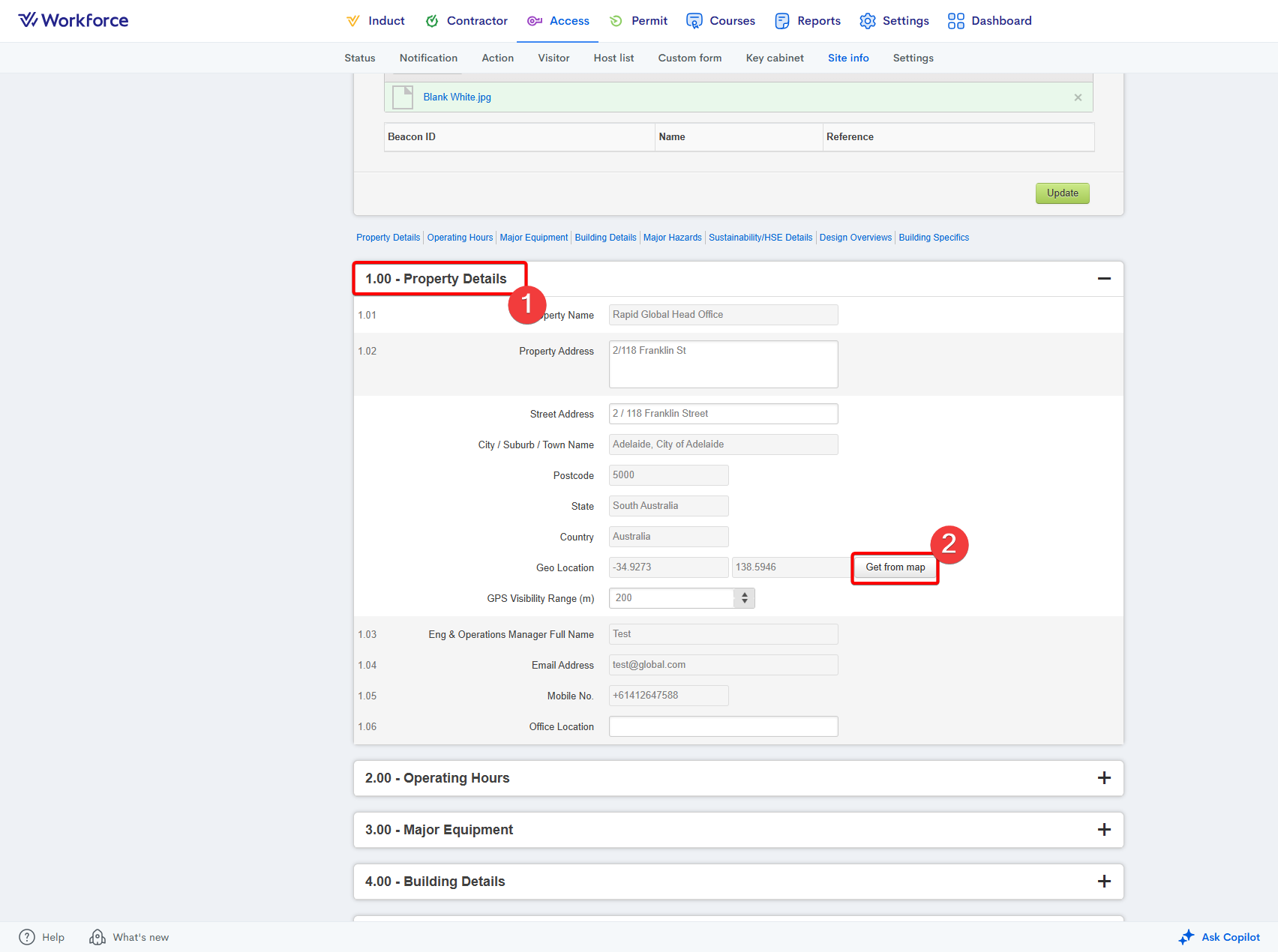
Task: Expand the 3.00 Major Equipment section
Action: (x=1104, y=830)
